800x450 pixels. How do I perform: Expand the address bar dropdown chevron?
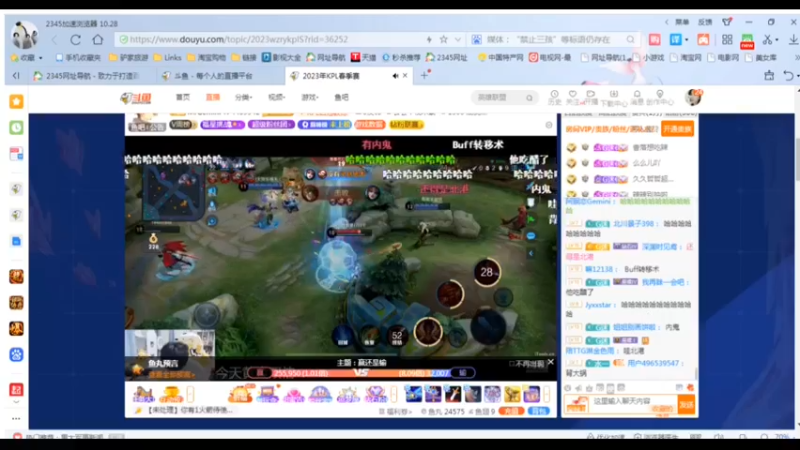coord(458,39)
